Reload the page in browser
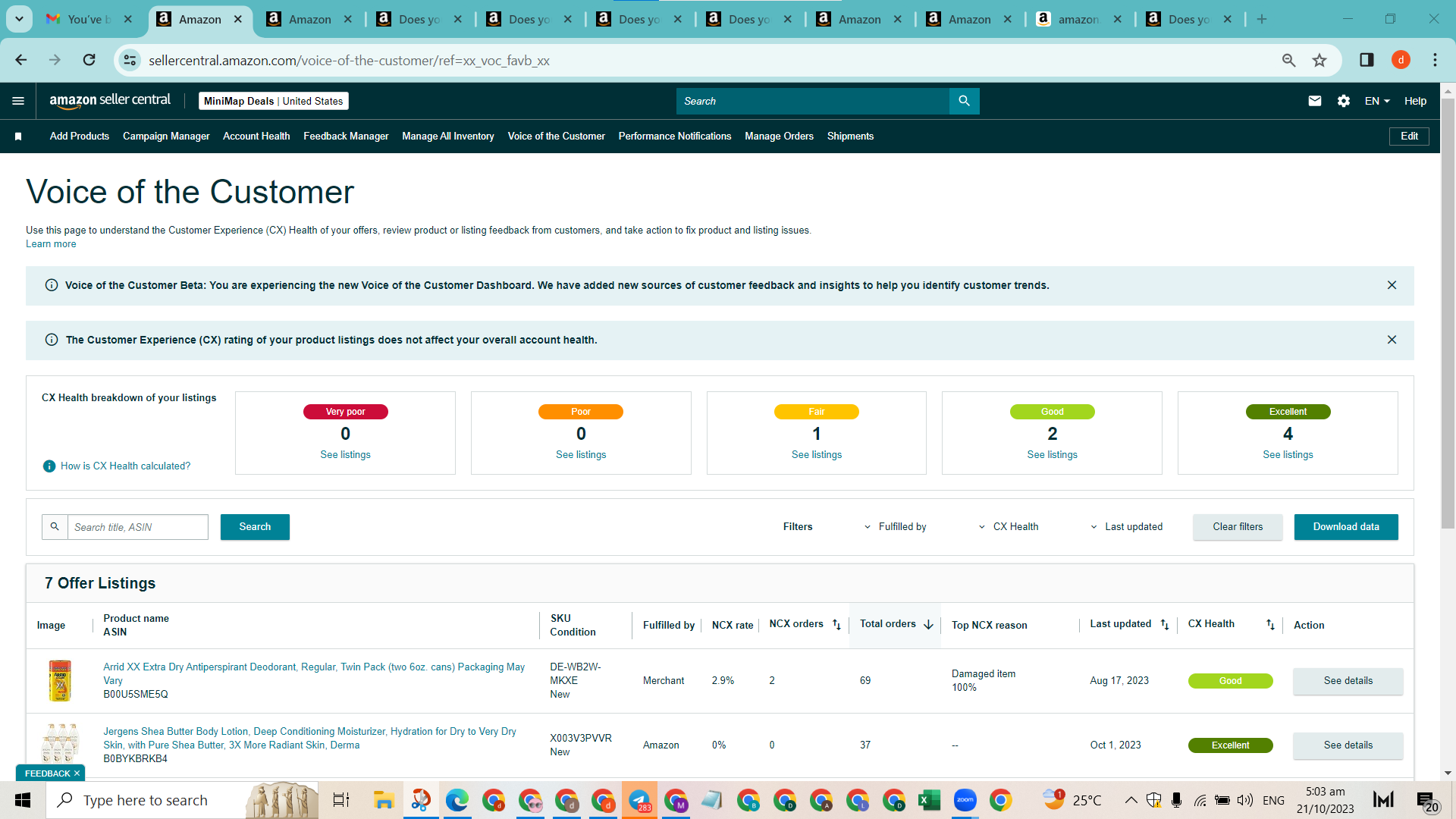This screenshot has height=819, width=1456. click(x=89, y=60)
